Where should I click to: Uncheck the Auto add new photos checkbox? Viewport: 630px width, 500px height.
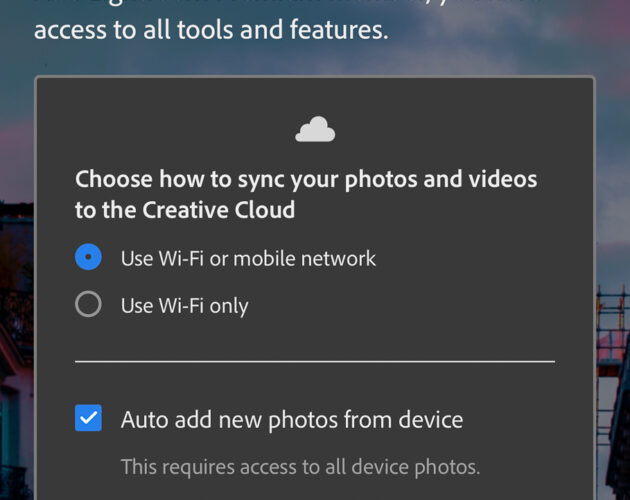[88, 418]
